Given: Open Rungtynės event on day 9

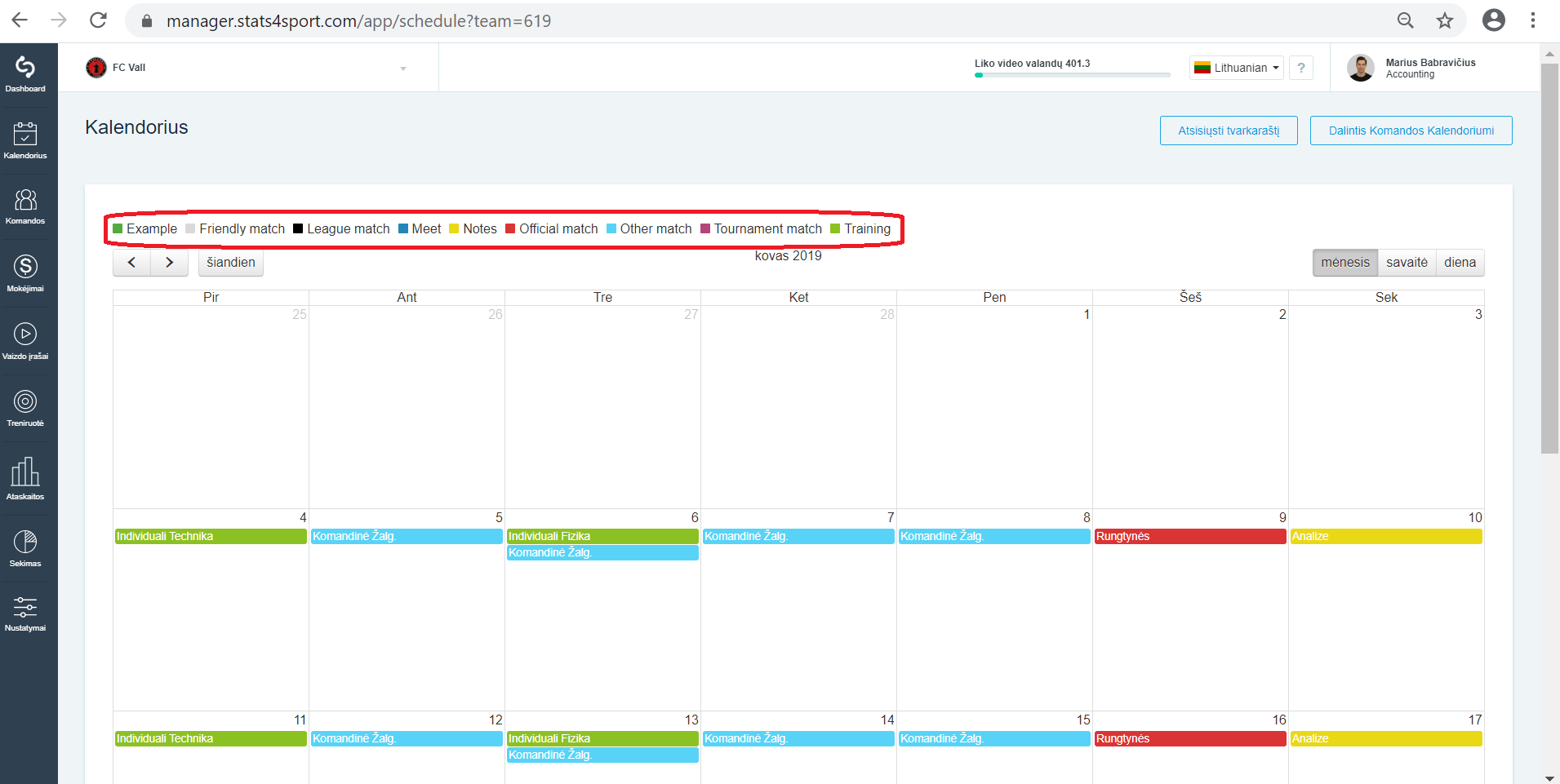Looking at the screenshot, I should (1190, 536).
